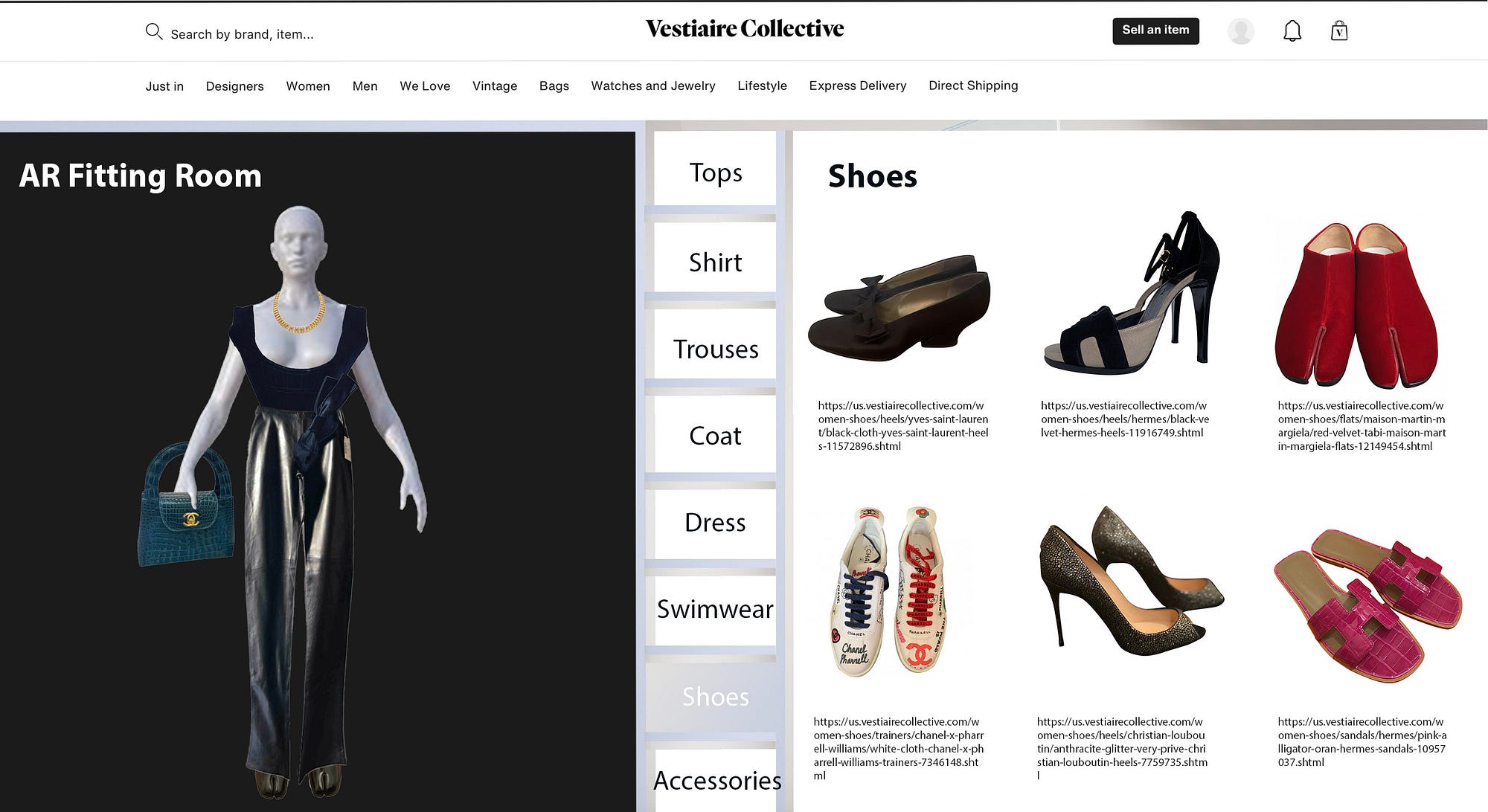The height and width of the screenshot is (812, 1488).
Task: Click the AR Fitting Room heading
Action: [140, 176]
